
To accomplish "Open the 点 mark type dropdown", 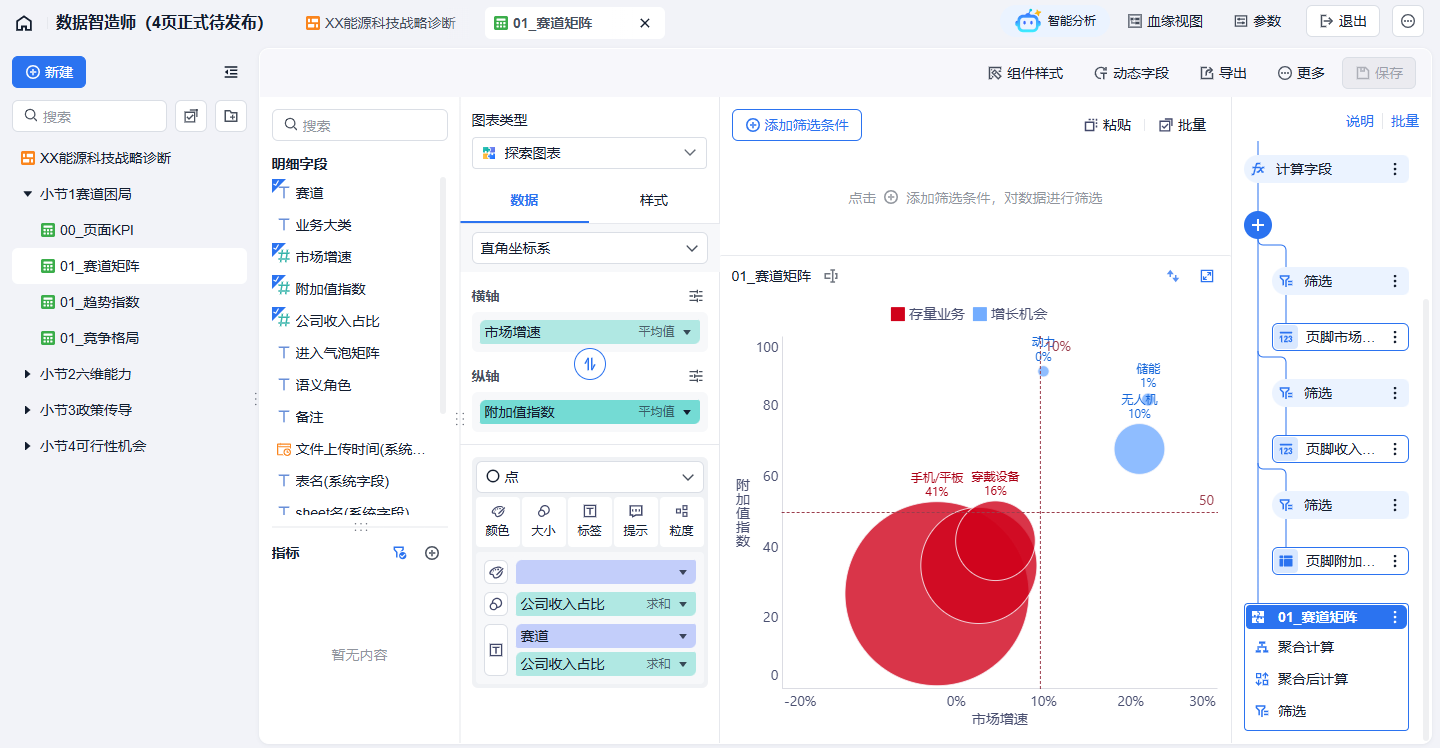I will [589, 477].
